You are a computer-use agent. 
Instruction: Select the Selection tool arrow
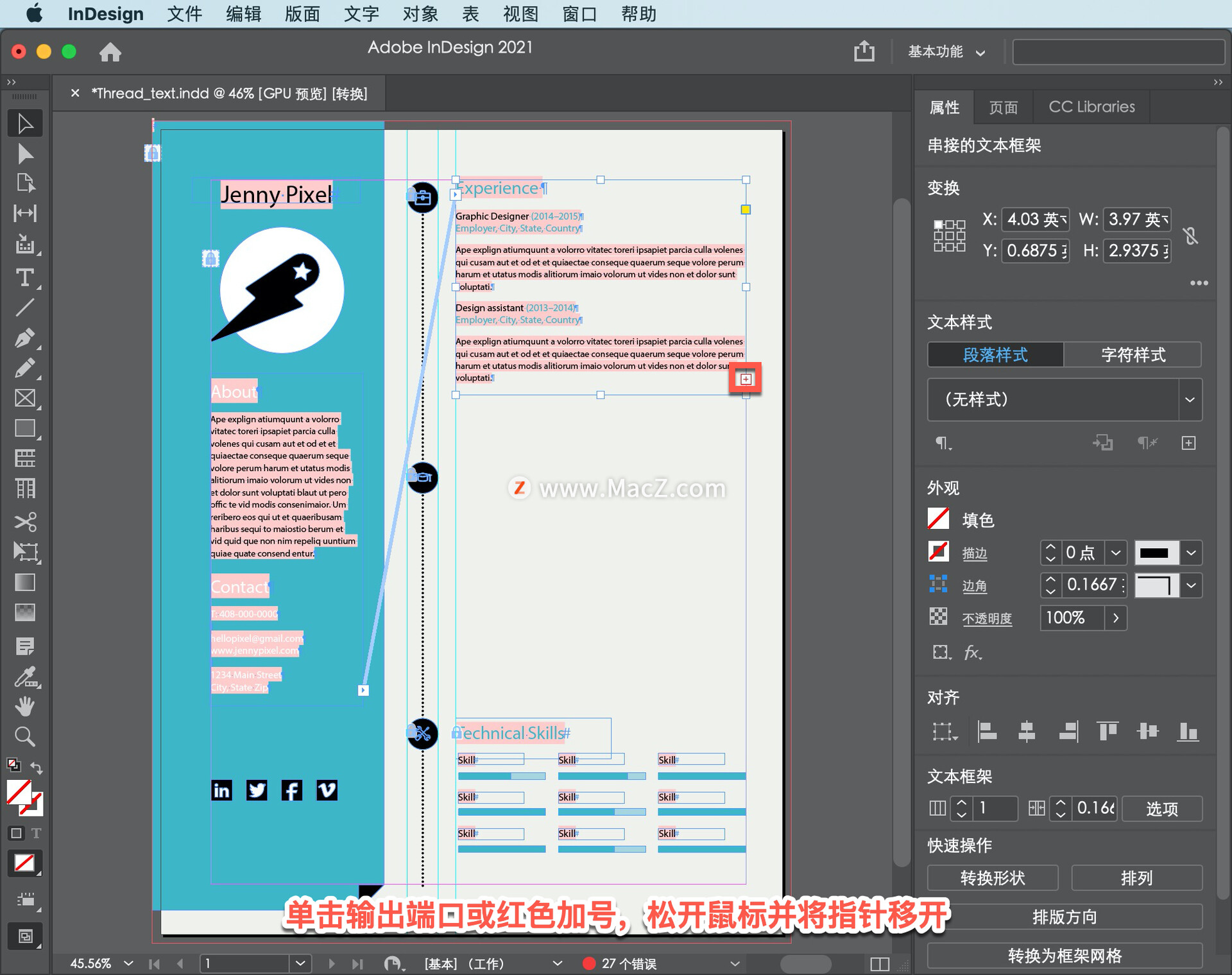(25, 124)
